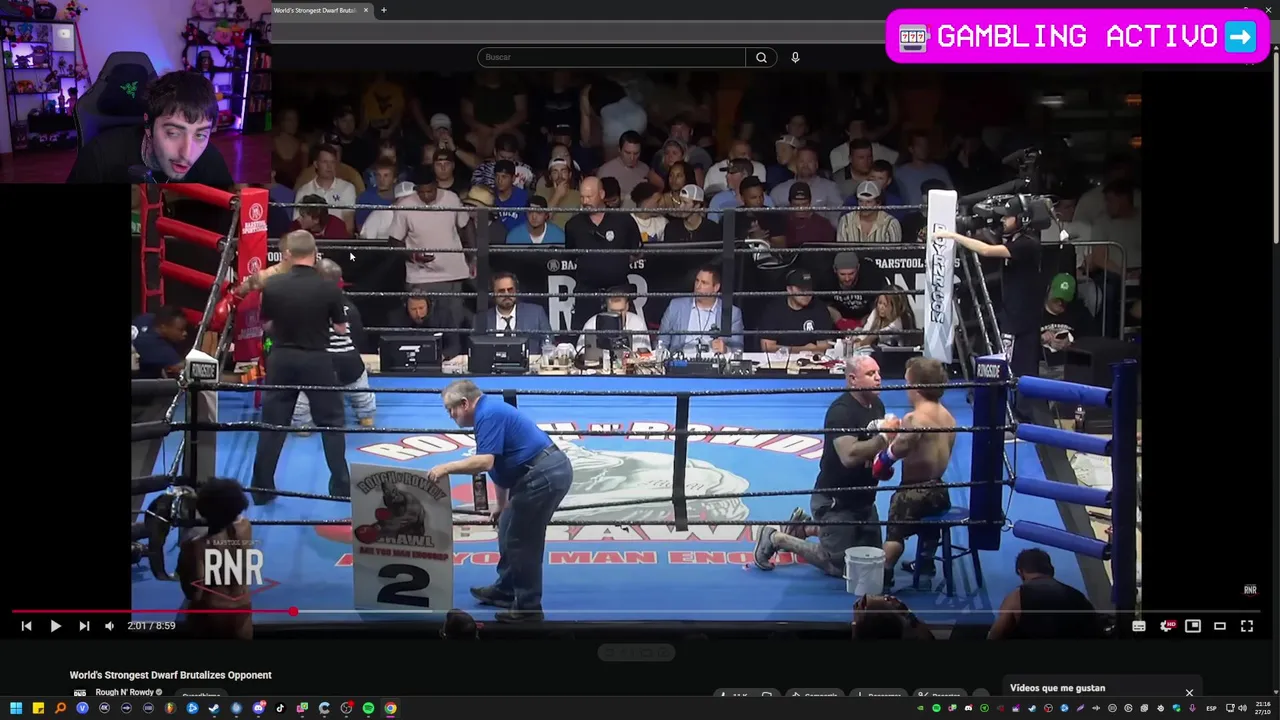The height and width of the screenshot is (720, 1280).
Task: Click the playhead dot on the timeline
Action: [293, 611]
